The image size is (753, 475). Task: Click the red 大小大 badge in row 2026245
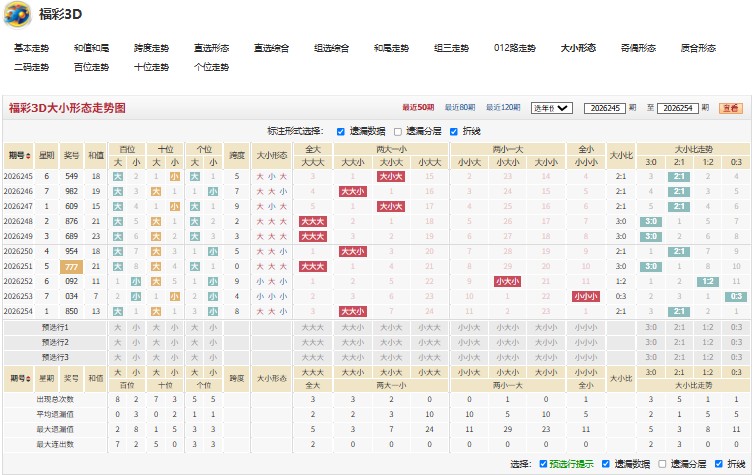click(391, 177)
